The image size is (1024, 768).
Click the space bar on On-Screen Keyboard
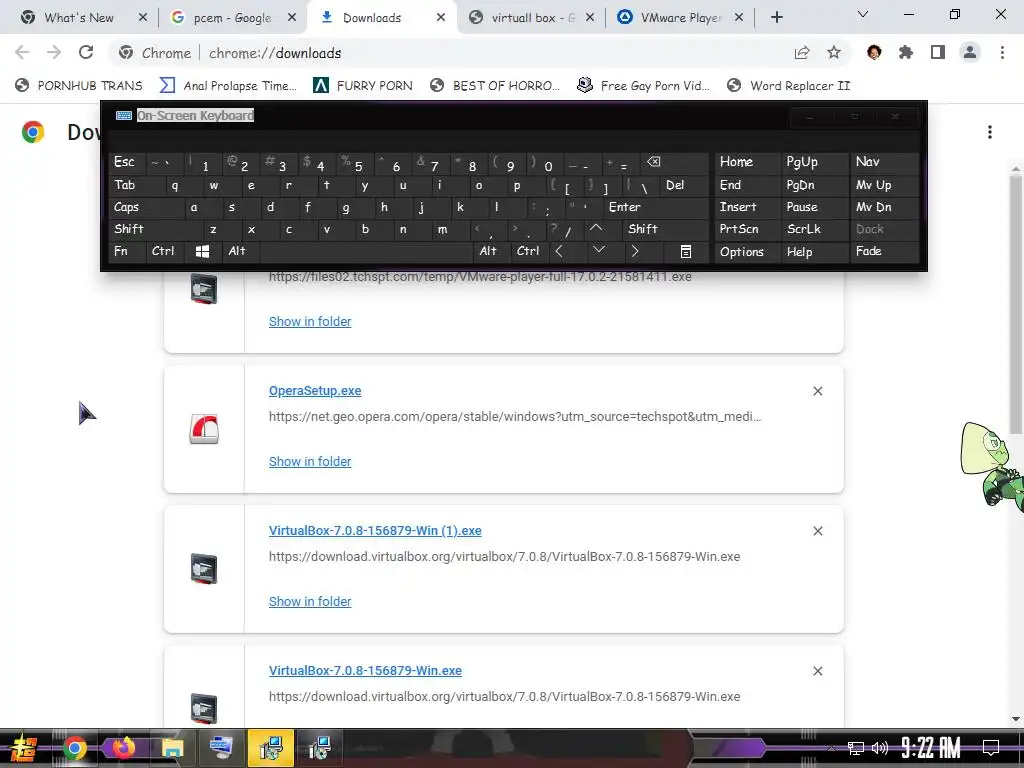tap(366, 251)
